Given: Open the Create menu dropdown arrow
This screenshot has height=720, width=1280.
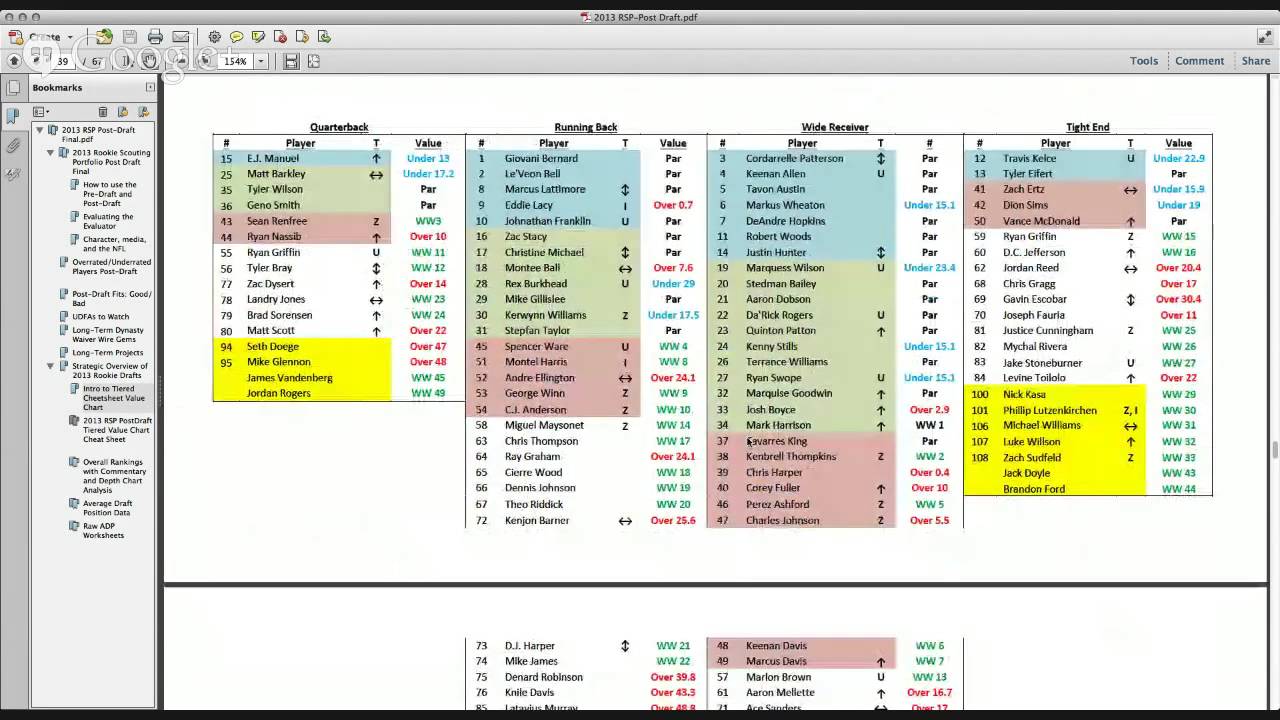Looking at the screenshot, I should tap(70, 37).
